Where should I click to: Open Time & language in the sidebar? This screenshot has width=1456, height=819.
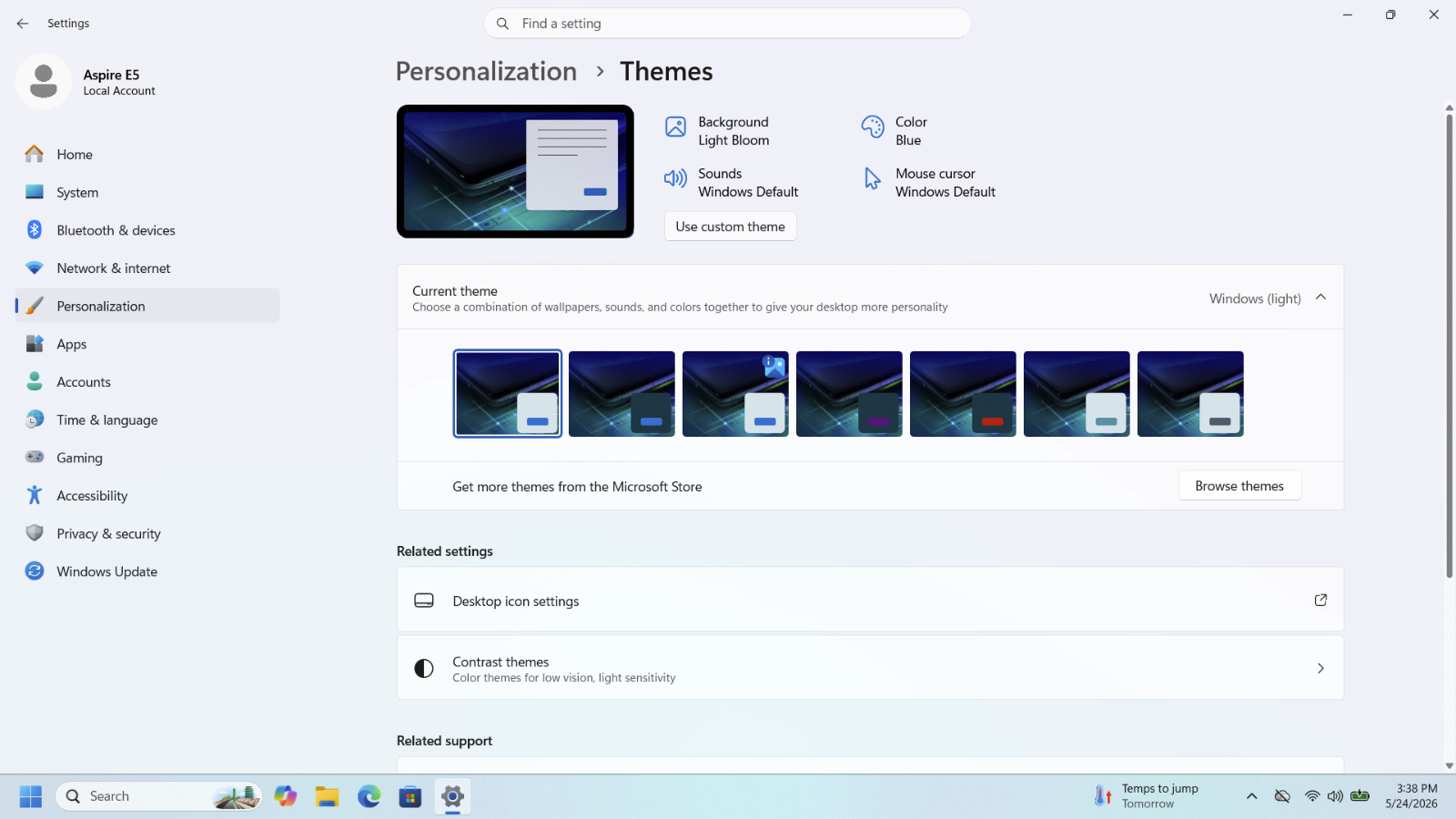tap(147, 420)
